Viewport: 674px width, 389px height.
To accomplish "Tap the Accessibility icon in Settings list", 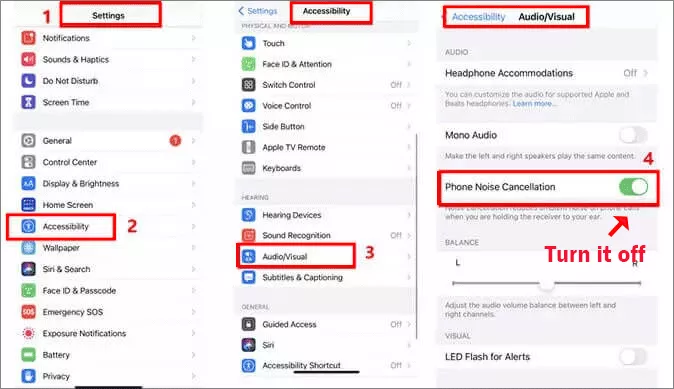I will click(28, 226).
